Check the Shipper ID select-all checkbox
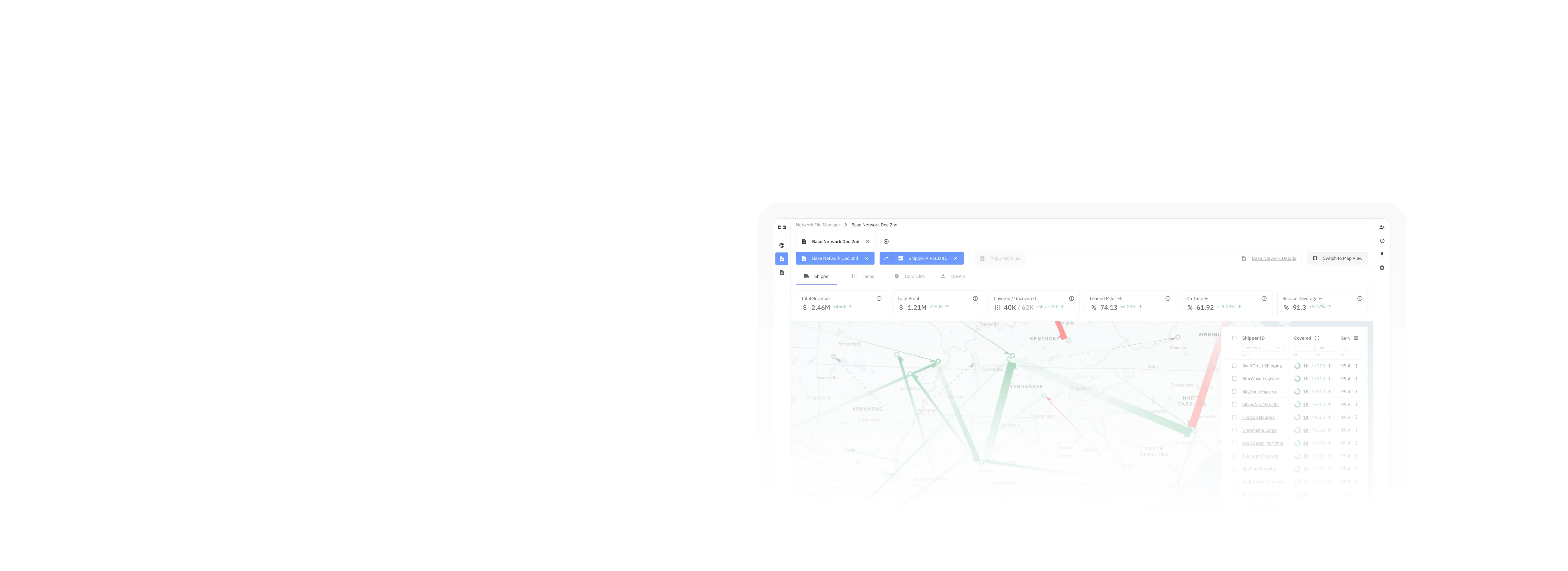Viewport: 1568px width, 571px height. point(1234,338)
